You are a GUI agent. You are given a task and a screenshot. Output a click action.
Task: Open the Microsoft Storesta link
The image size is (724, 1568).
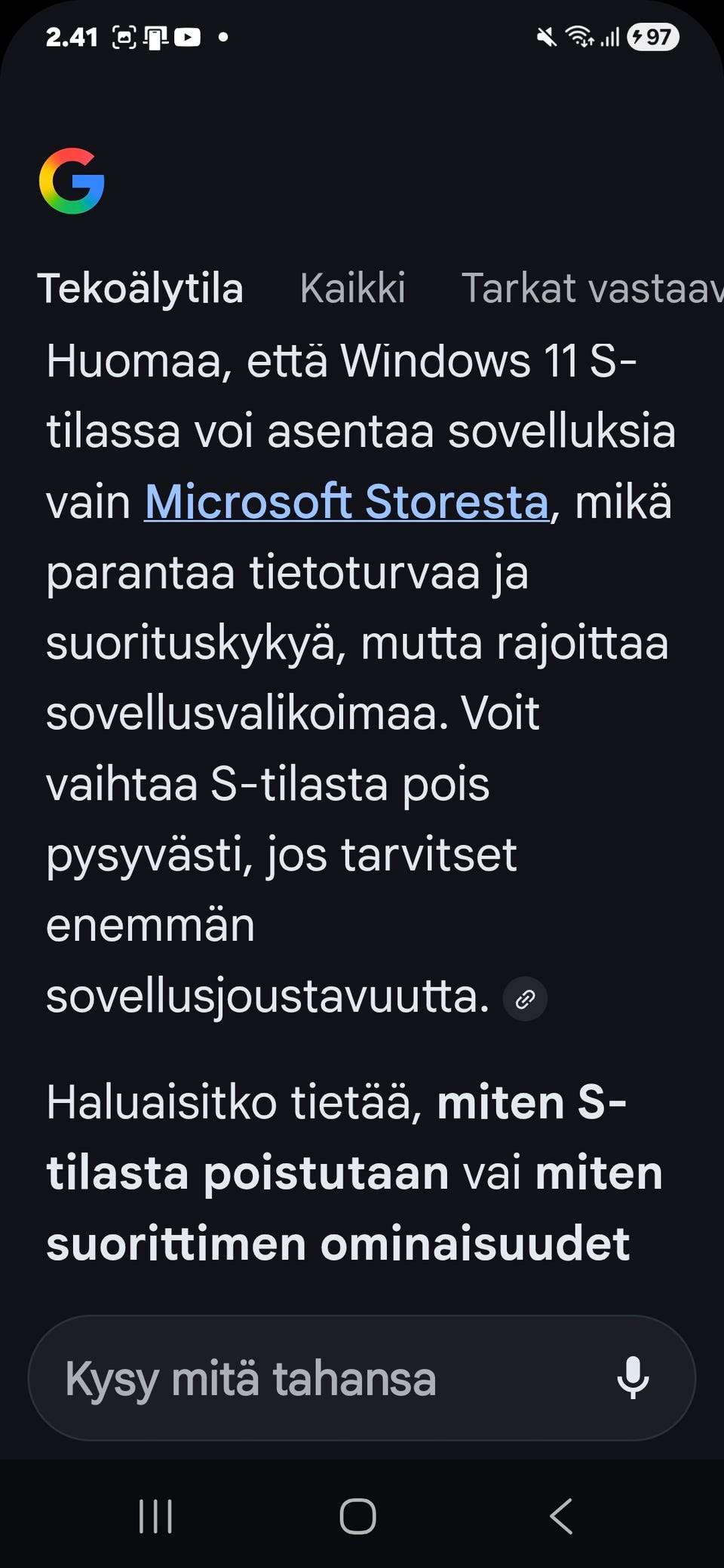pyautogui.click(x=347, y=500)
